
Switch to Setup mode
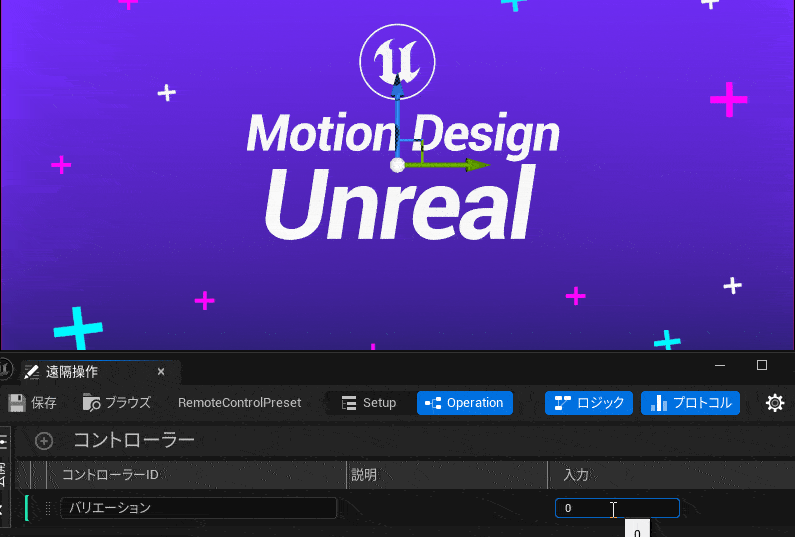(x=369, y=403)
